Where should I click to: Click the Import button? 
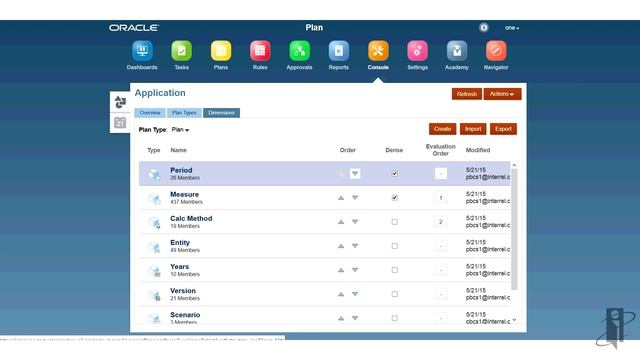point(473,129)
